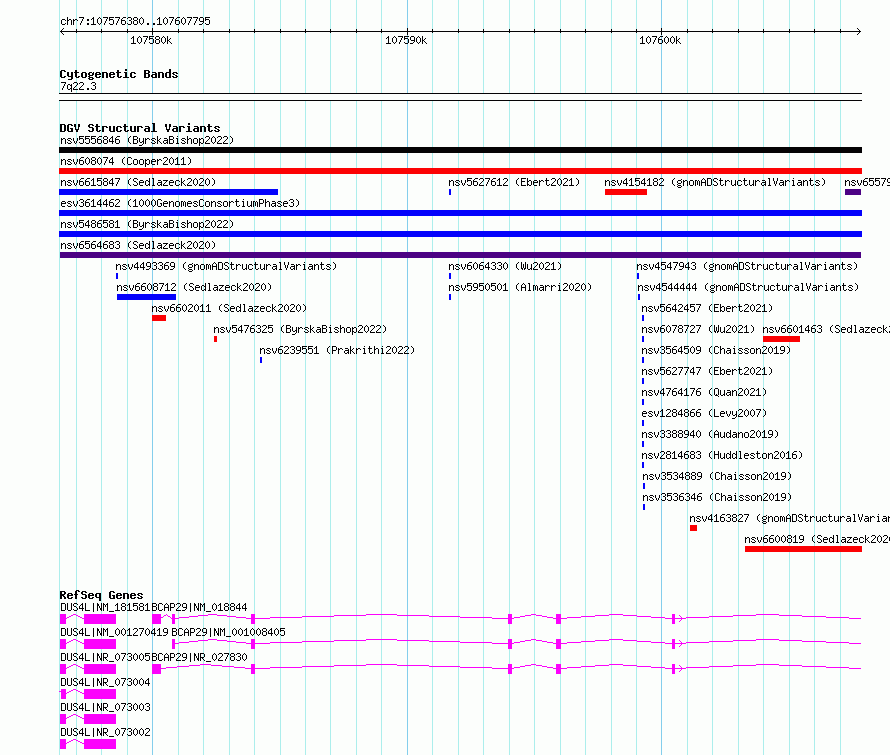890x755 pixels.
Task: Click the magenta exon block under DUS4L|NR_073002
Action: (x=100, y=744)
